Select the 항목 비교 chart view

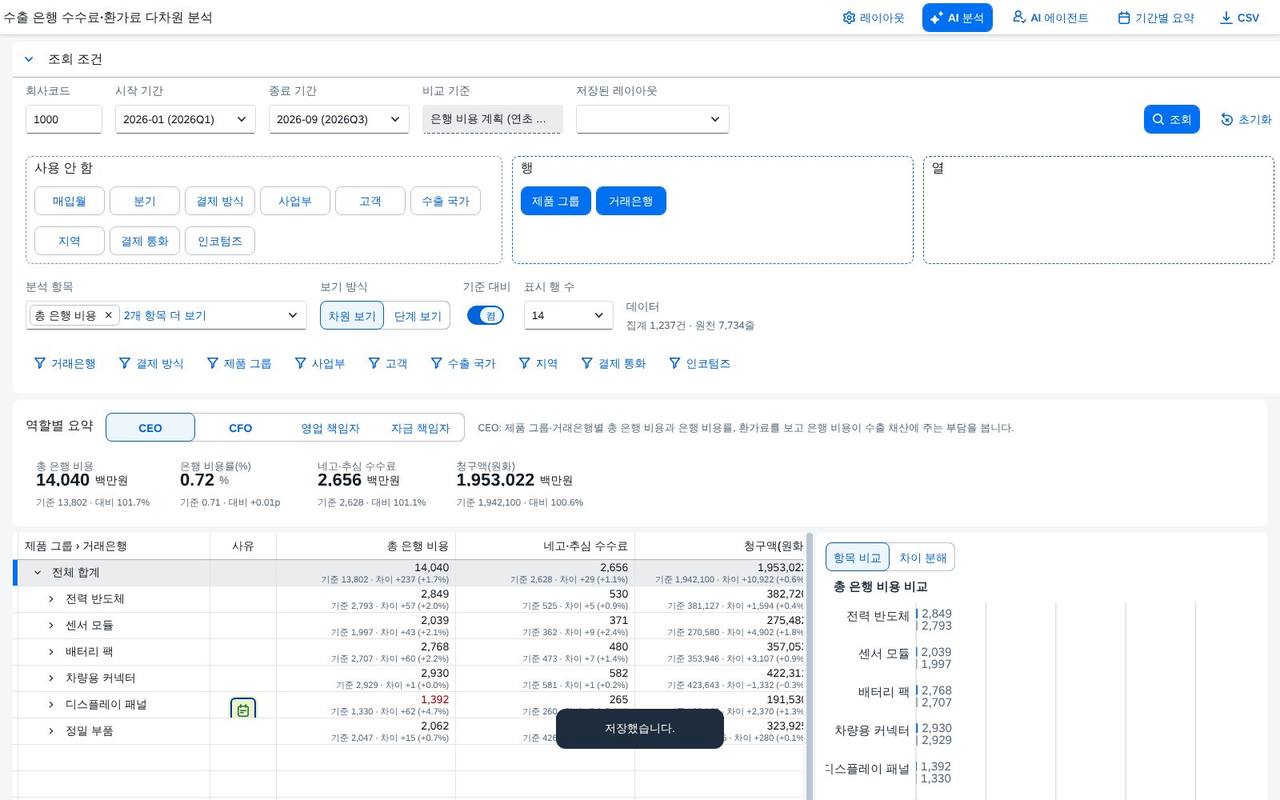point(857,557)
